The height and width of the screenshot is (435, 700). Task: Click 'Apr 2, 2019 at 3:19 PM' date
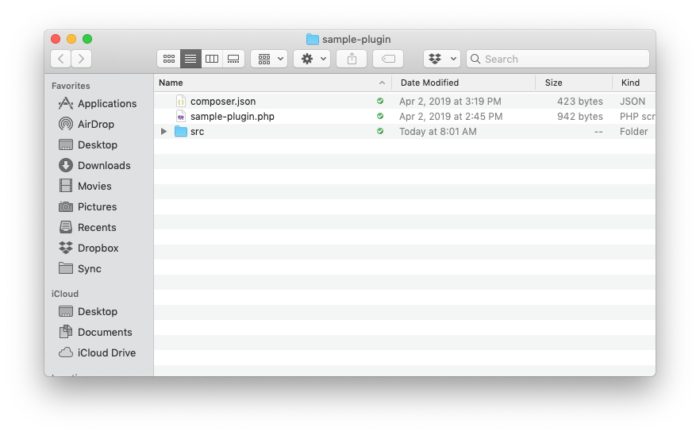point(450,101)
